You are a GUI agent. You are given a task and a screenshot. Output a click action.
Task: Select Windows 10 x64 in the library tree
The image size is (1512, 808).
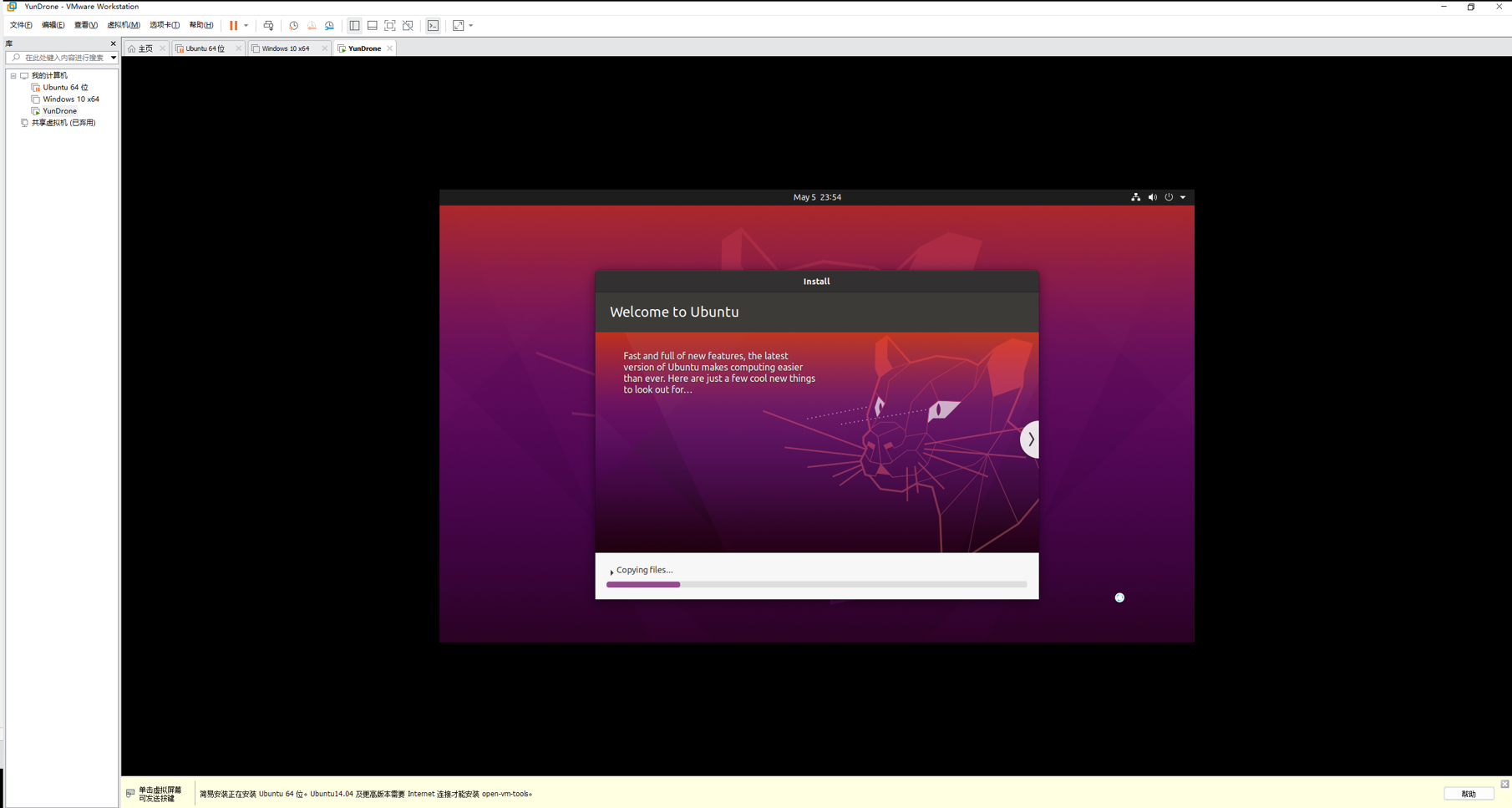(x=71, y=99)
